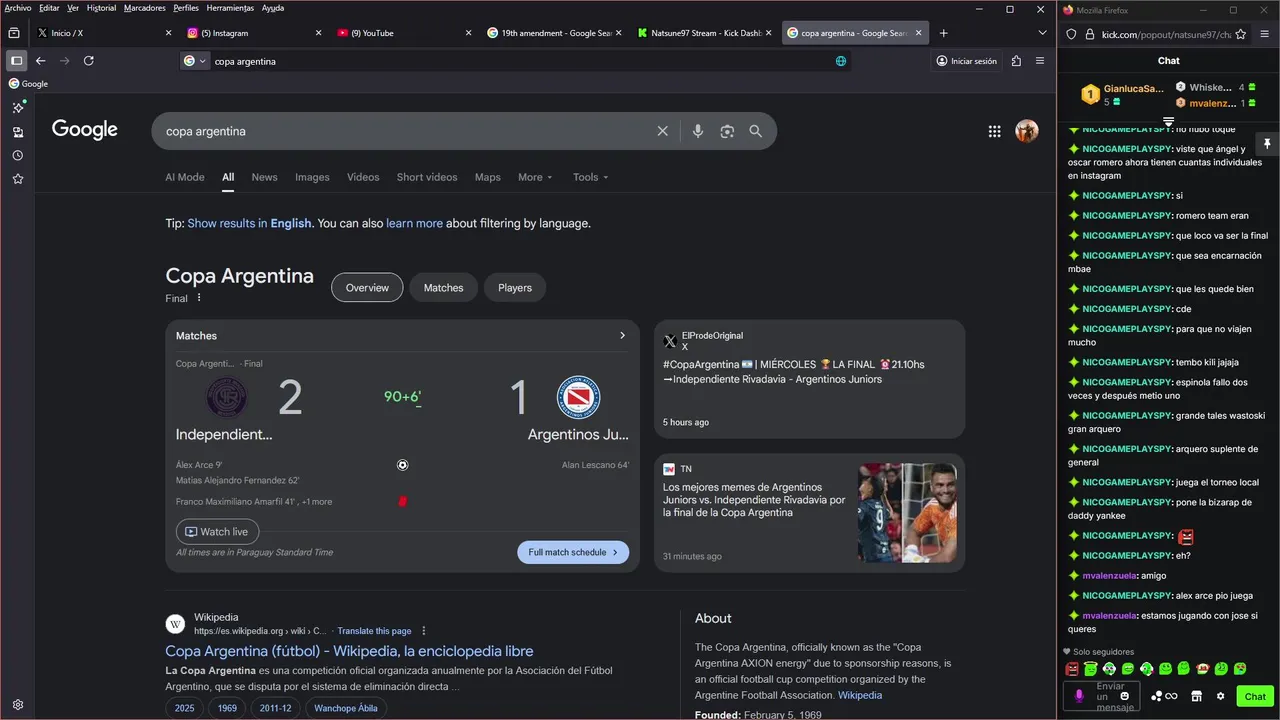Switch to the Inicio / X tab
Viewport: 1280px width, 720px height.
[x=104, y=33]
